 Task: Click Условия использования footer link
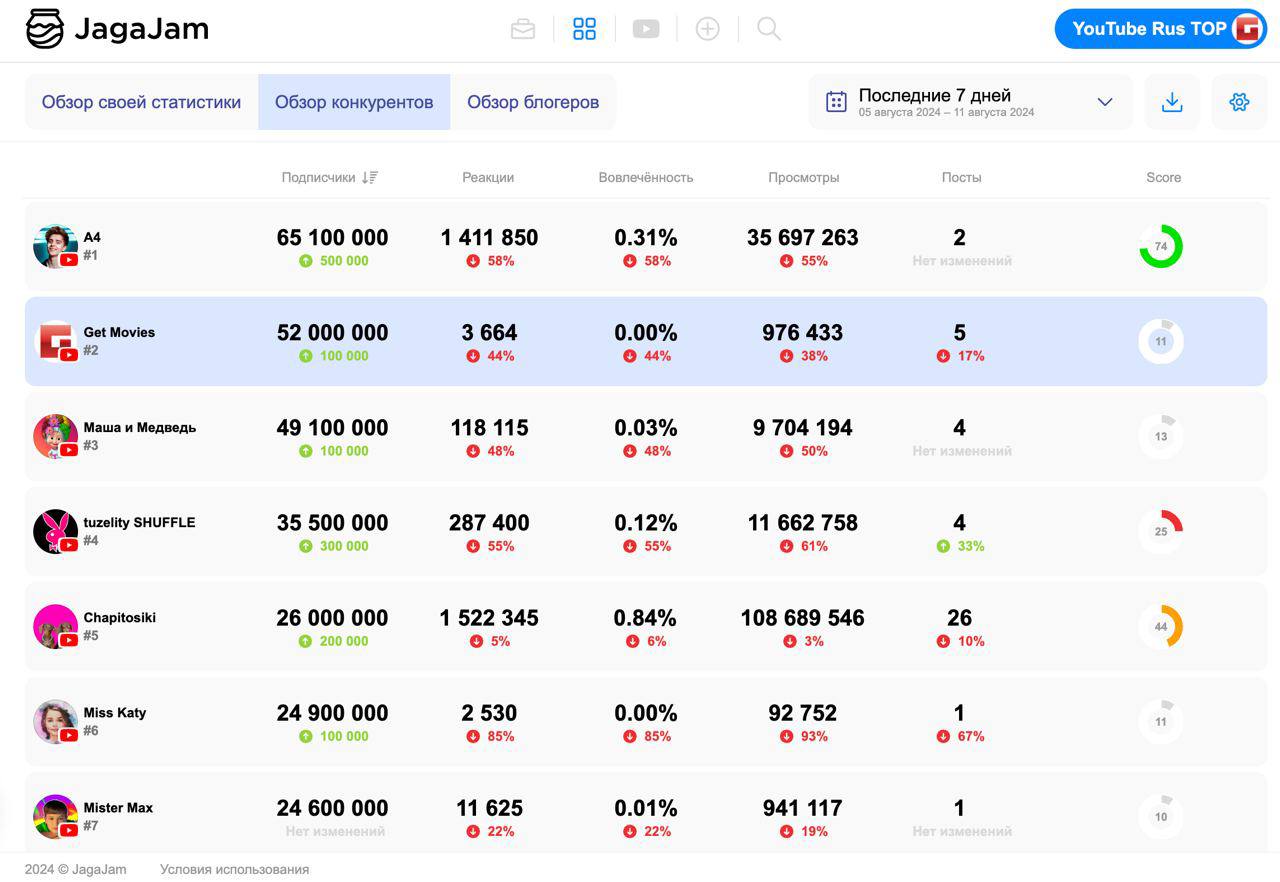[x=234, y=869]
